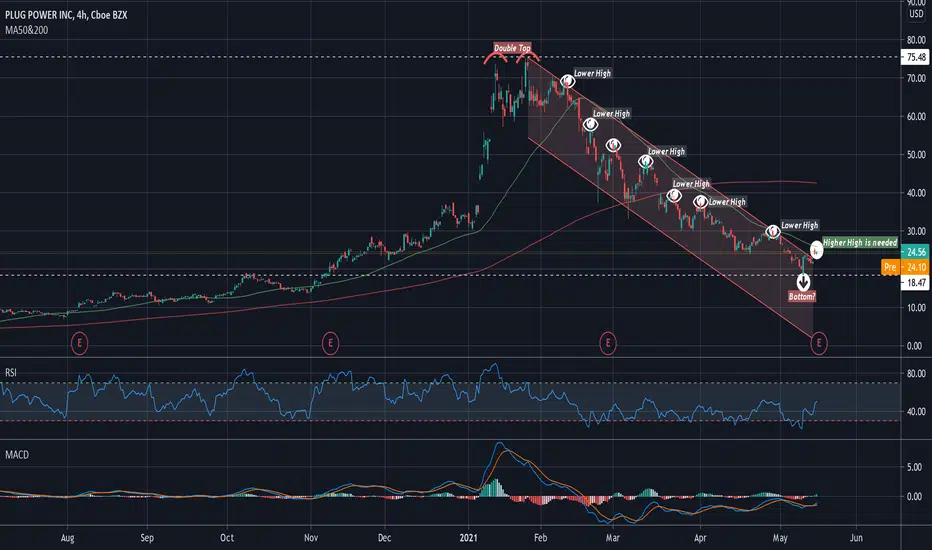Image resolution: width=932 pixels, height=550 pixels.
Task: Click the down-arrow icon above Bottom? label
Action: [803, 282]
